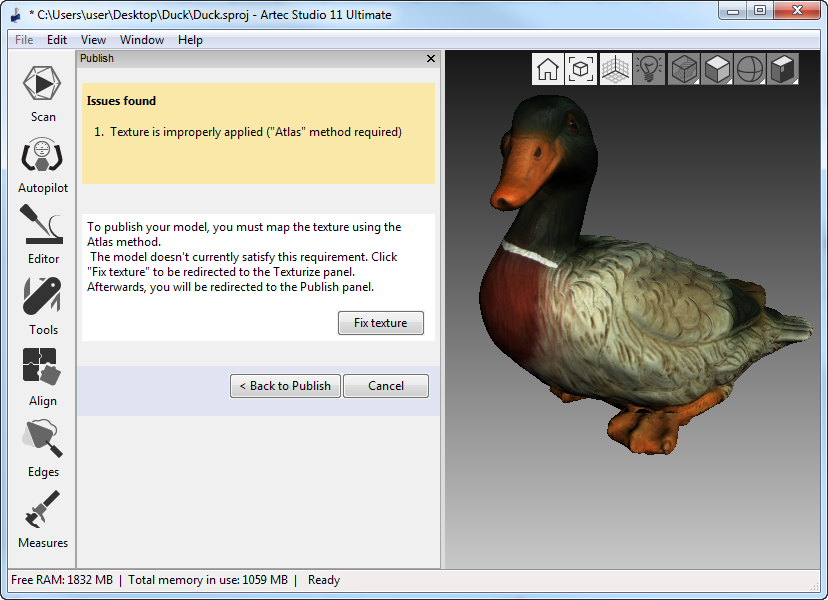Open the Editor panel
Image resolution: width=828 pixels, height=600 pixels.
tap(42, 236)
